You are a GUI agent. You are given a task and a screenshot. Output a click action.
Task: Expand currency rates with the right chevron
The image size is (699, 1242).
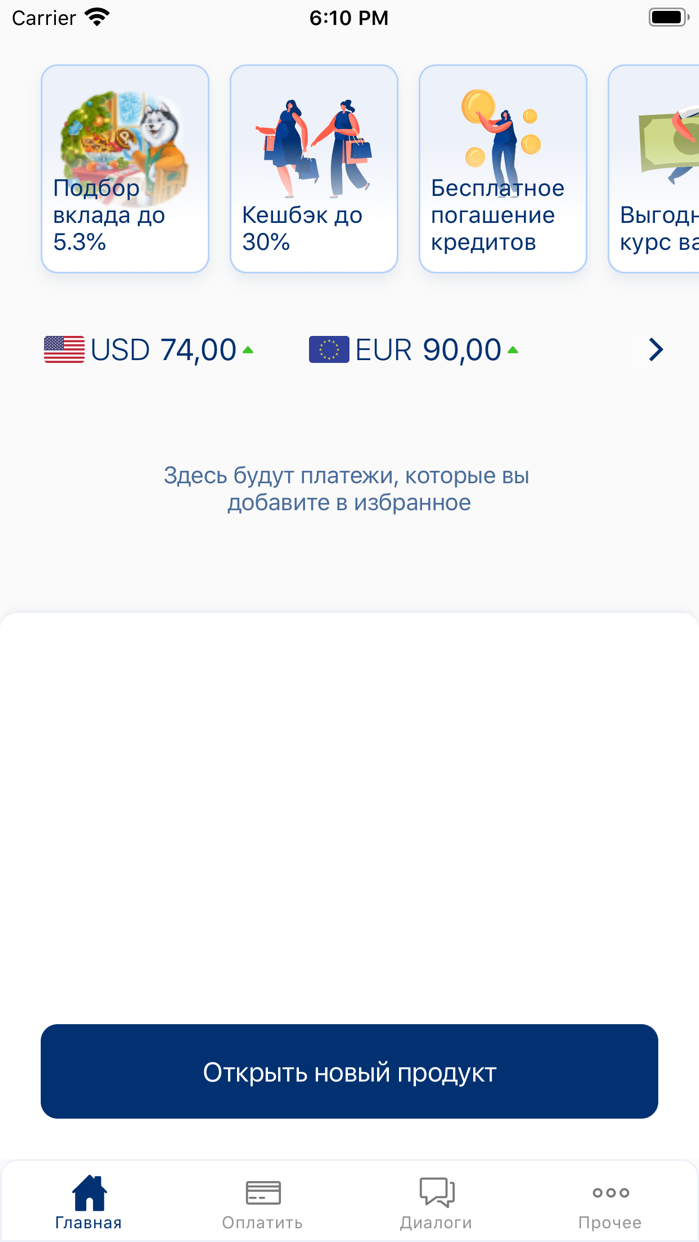[656, 349]
